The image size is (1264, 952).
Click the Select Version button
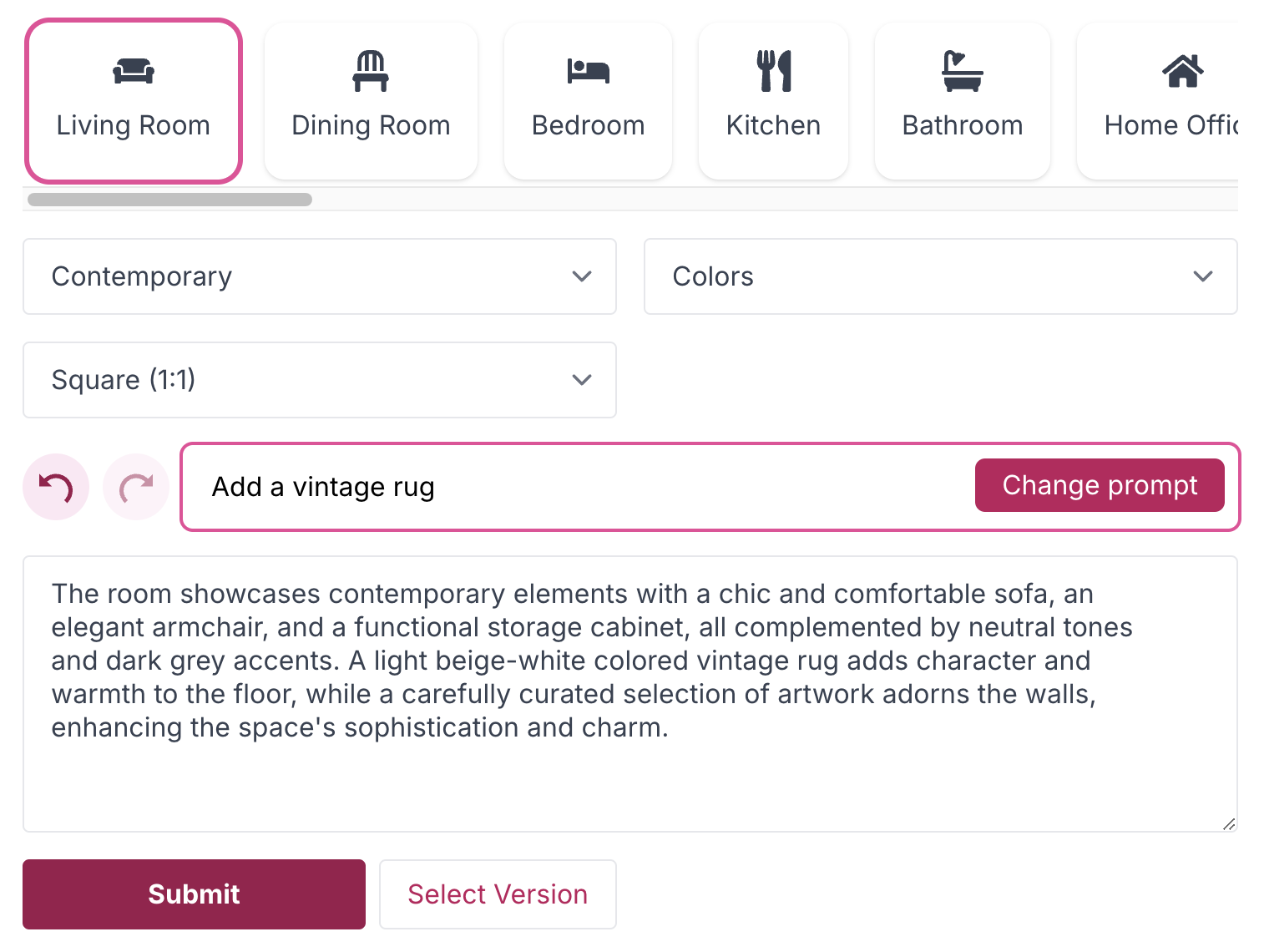[x=498, y=894]
